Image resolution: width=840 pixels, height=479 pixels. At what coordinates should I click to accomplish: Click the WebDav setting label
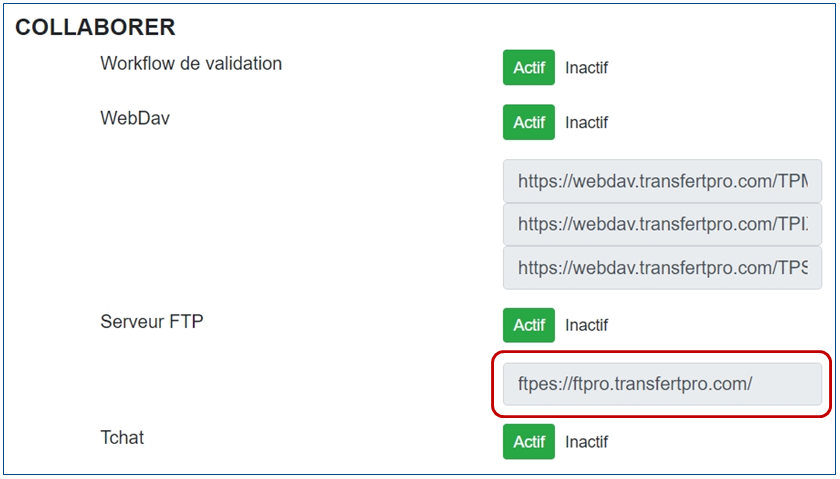click(135, 118)
